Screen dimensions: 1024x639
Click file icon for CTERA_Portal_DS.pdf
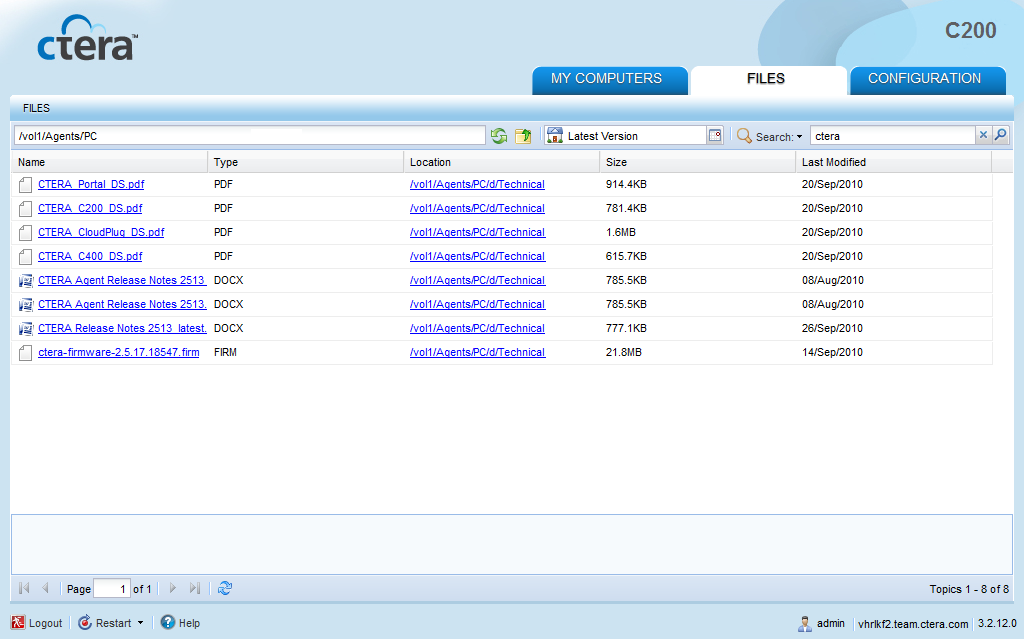25,185
